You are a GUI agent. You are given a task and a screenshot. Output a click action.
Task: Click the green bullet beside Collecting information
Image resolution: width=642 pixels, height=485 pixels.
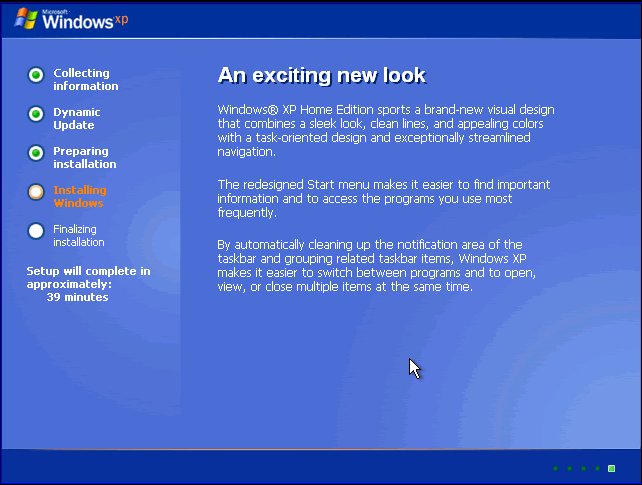[x=36, y=75]
